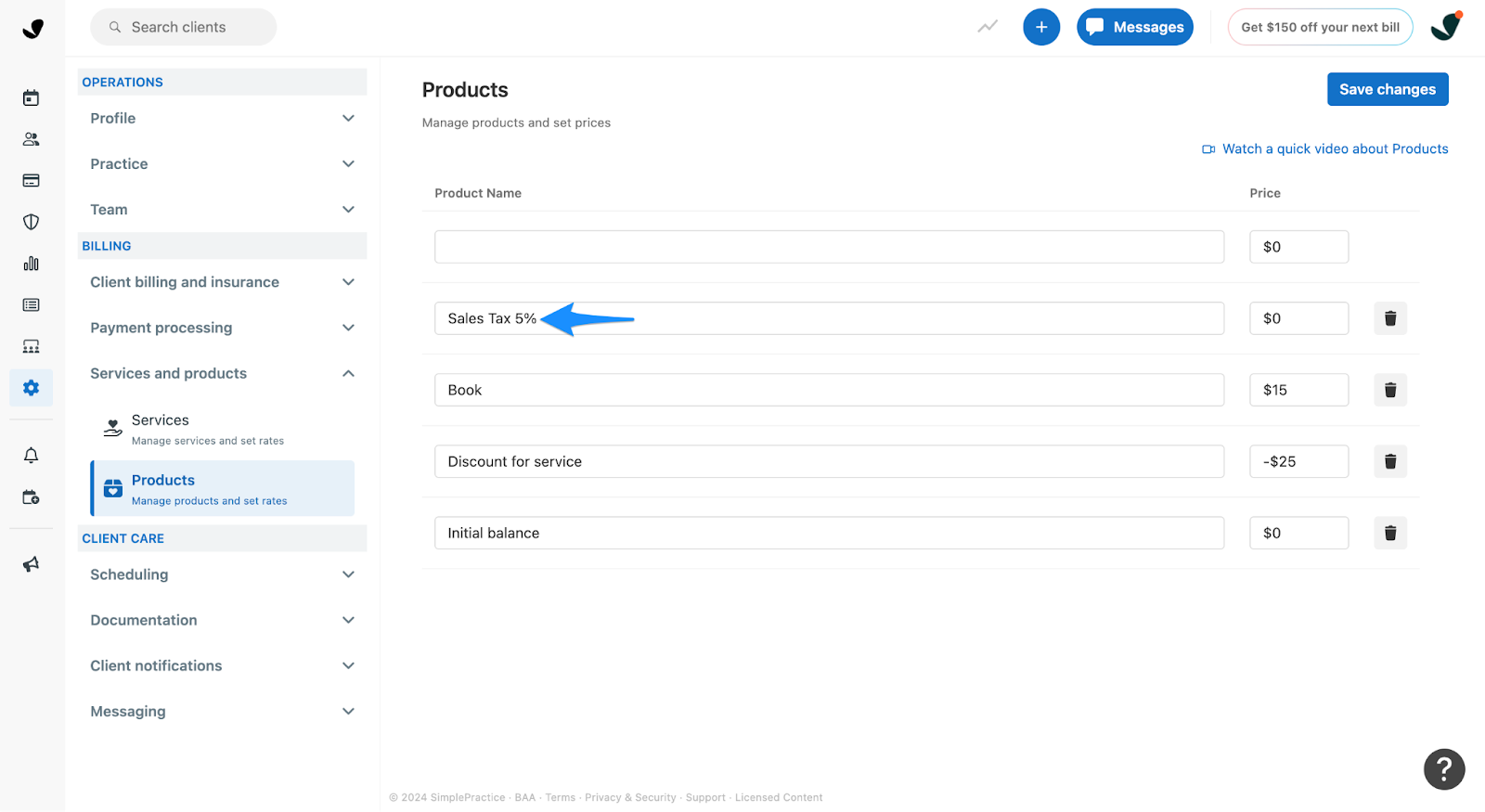Expand the Team section

click(222, 210)
